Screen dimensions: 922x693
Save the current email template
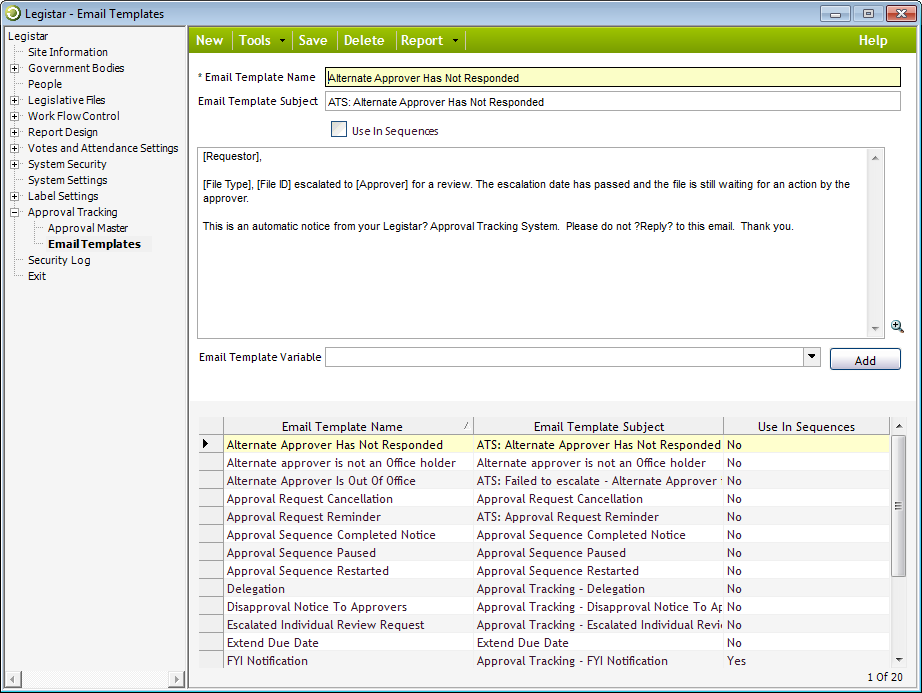click(313, 40)
